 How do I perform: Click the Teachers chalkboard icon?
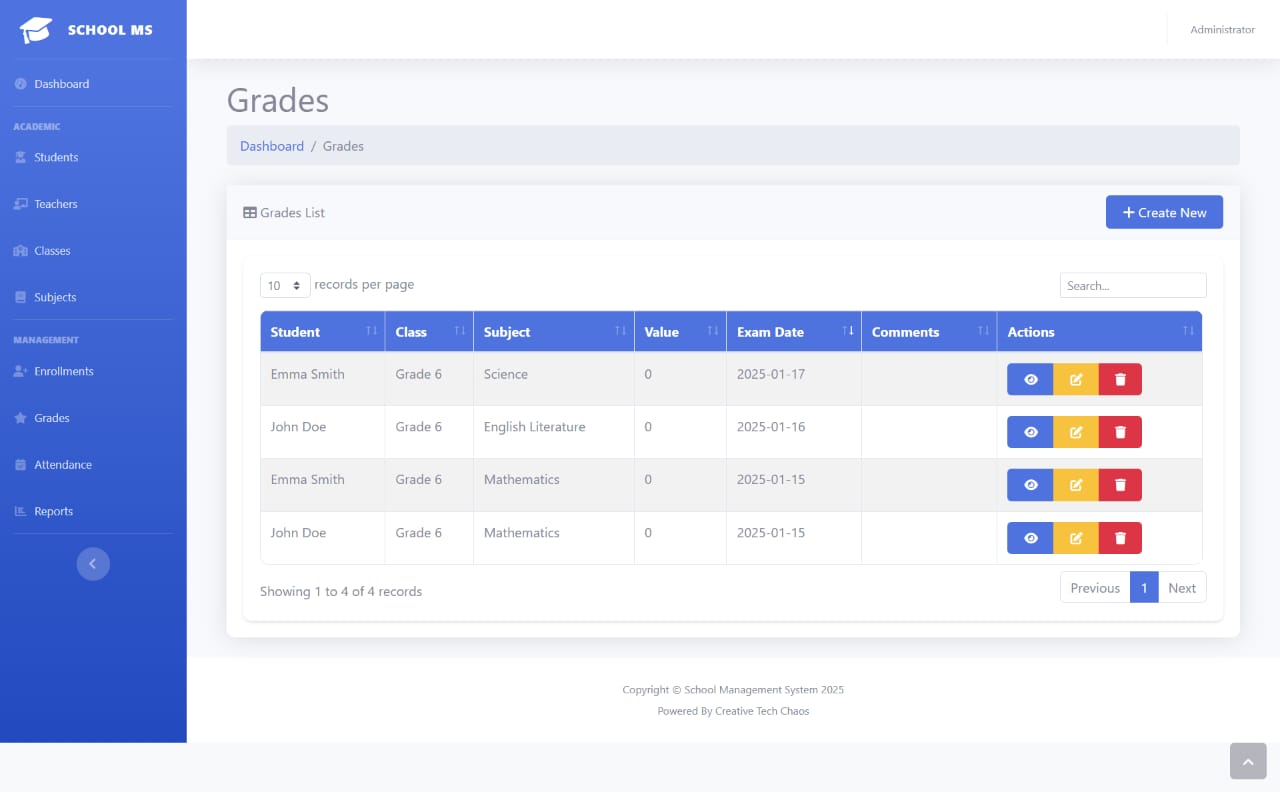tap(20, 204)
